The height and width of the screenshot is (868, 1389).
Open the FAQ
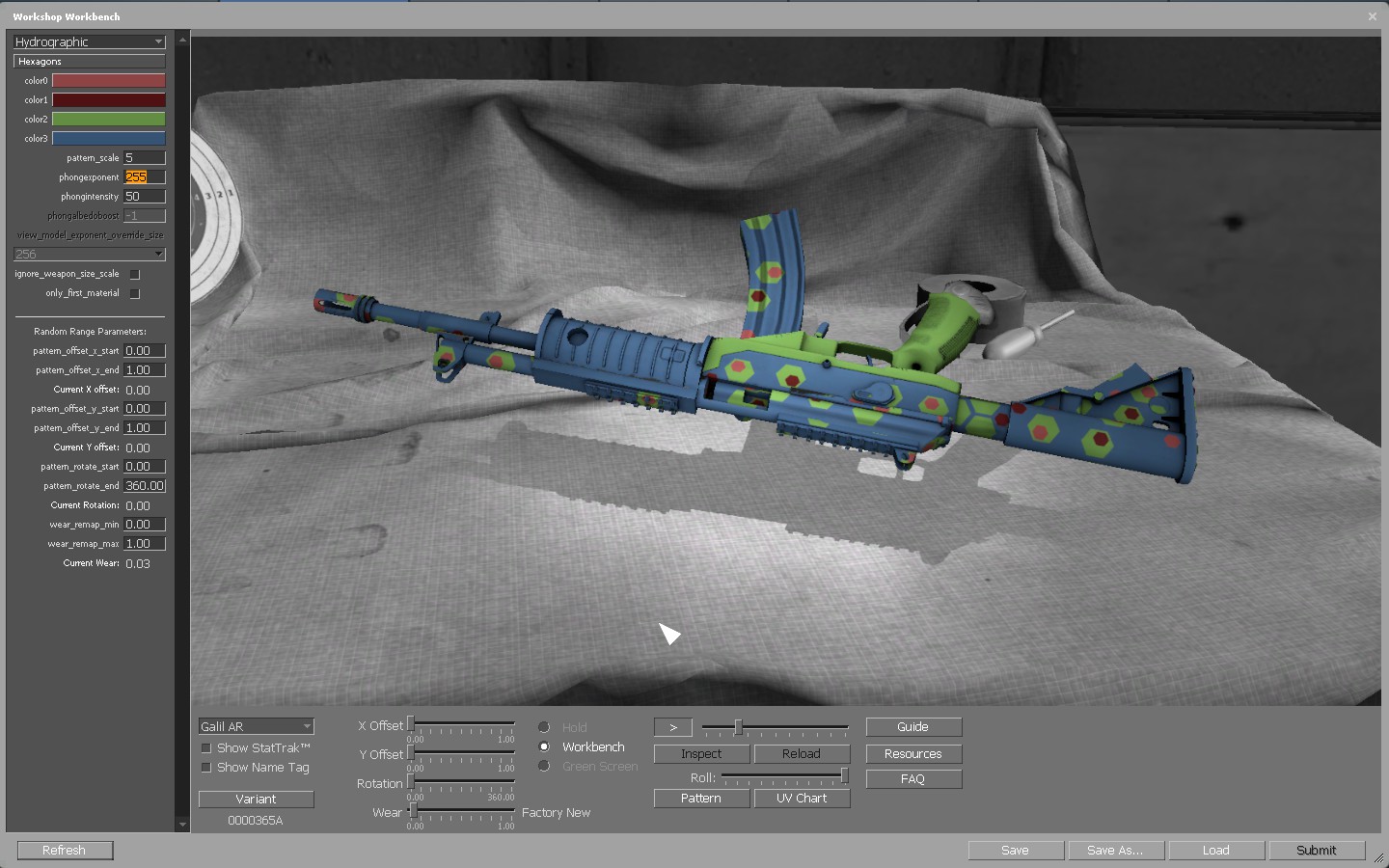913,779
